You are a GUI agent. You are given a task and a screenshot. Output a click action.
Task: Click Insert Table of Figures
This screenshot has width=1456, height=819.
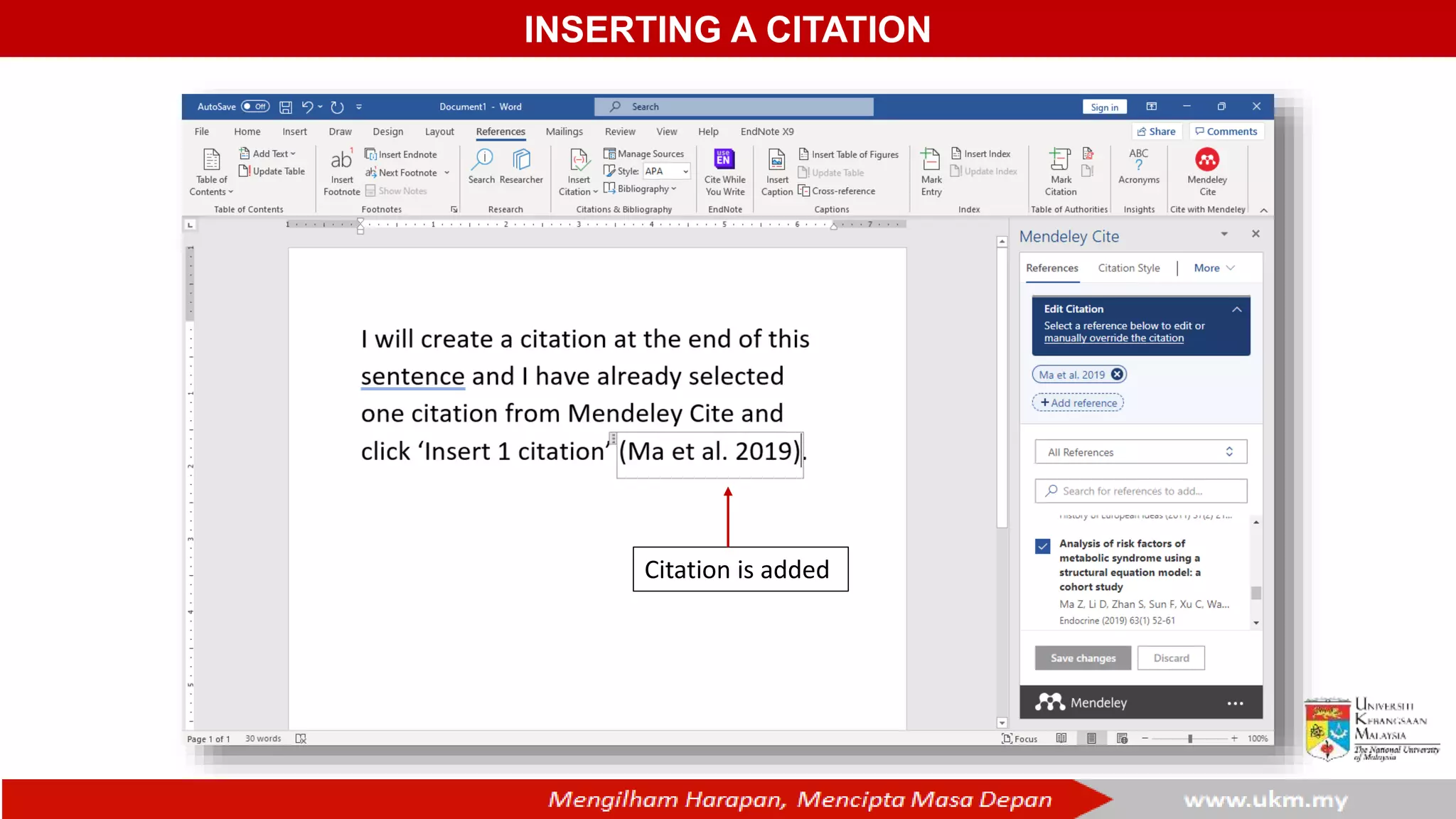(848, 154)
